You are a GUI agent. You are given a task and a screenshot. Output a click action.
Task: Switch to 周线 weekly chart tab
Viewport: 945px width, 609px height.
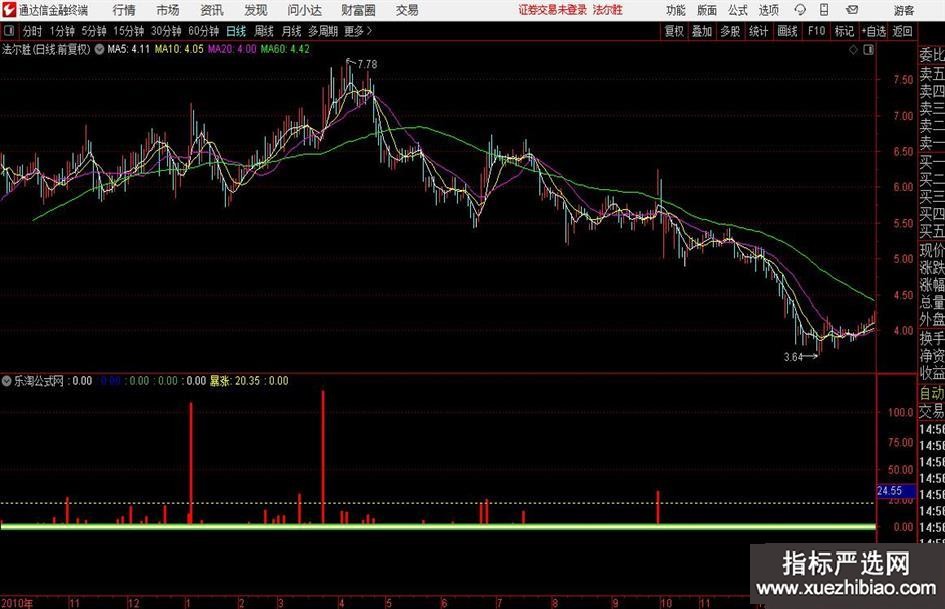click(x=264, y=31)
